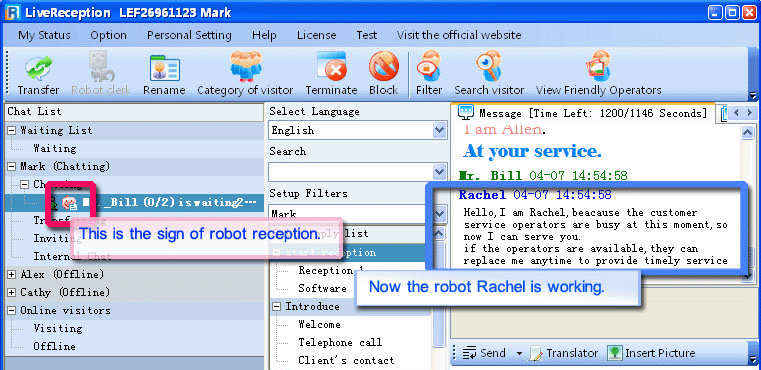761x370 pixels.
Task: Open the Option menu
Action: click(x=108, y=35)
